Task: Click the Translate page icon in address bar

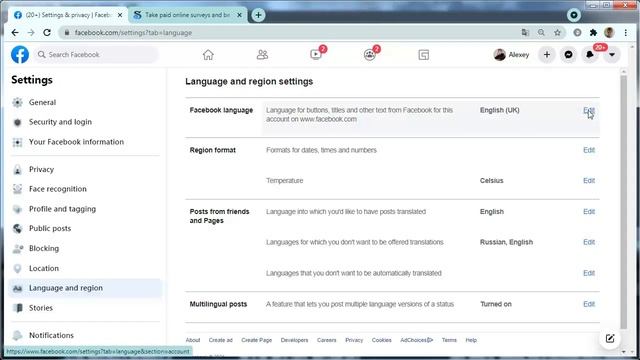Action: [525, 33]
